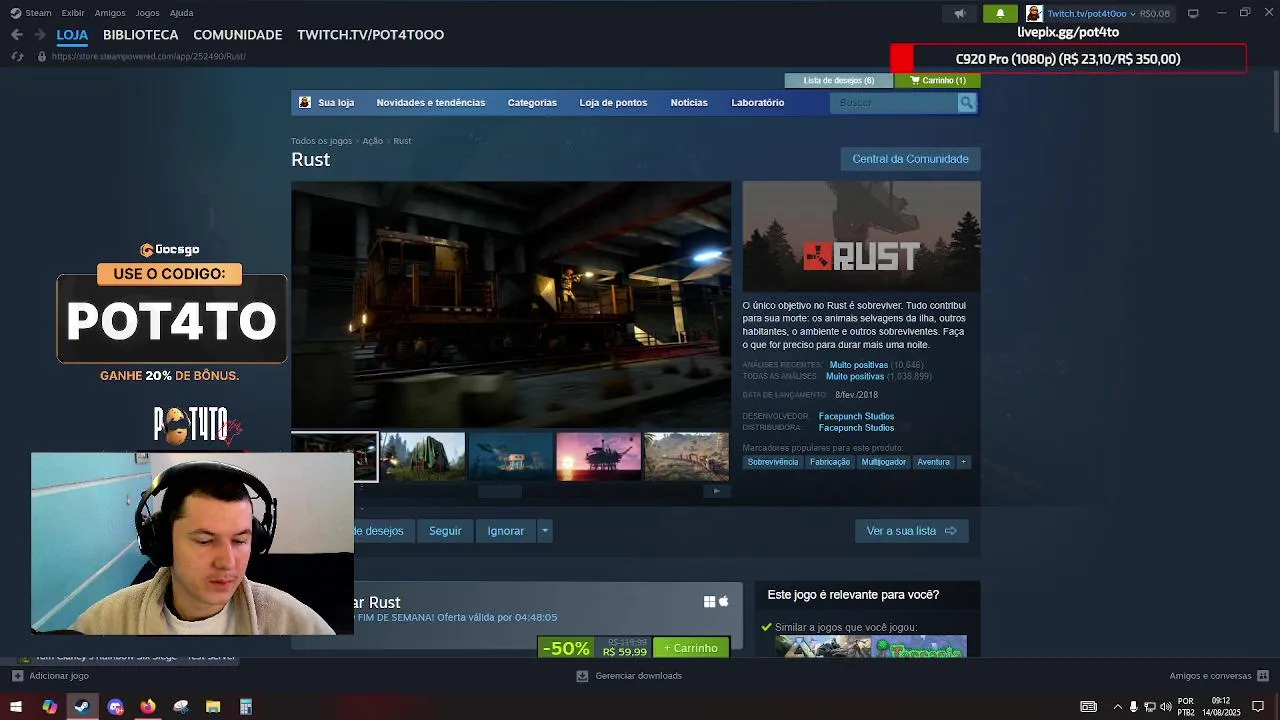This screenshot has height=720, width=1280.
Task: Open the Categorias store menu
Action: click(x=532, y=102)
